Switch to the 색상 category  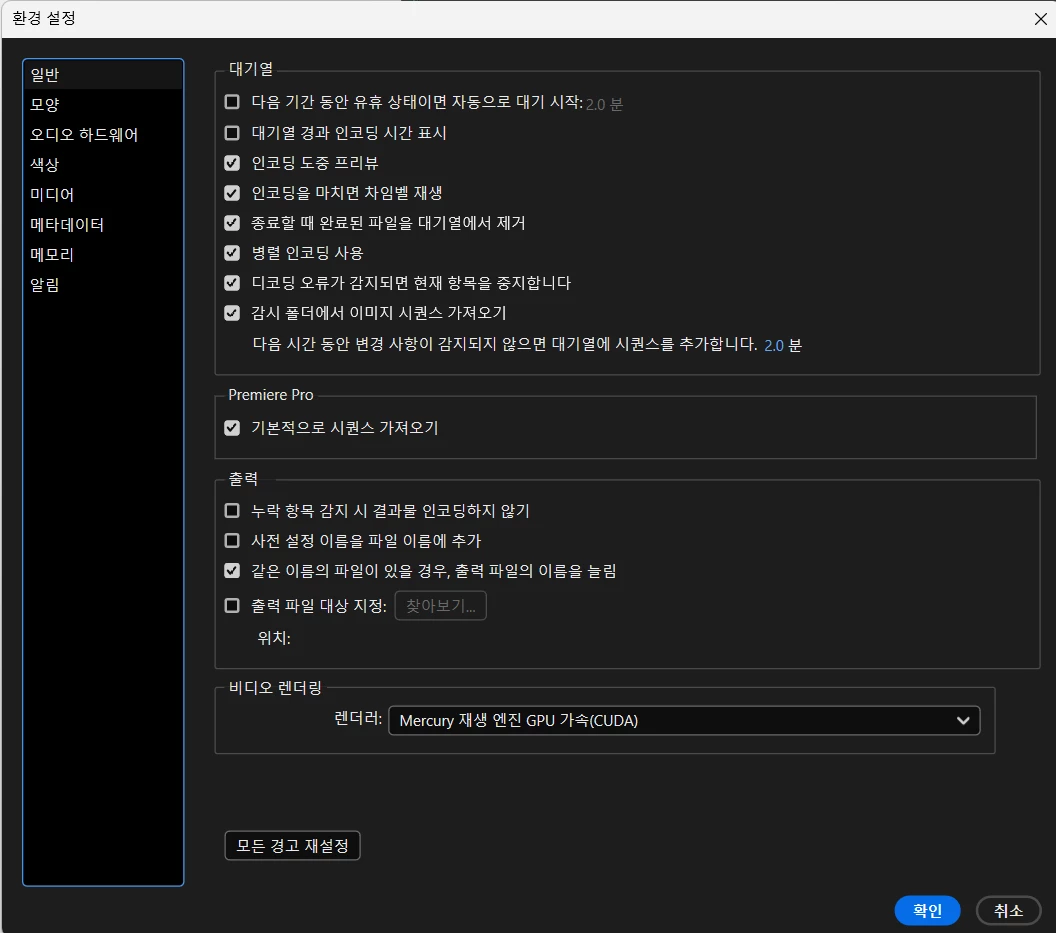[x=102, y=164]
